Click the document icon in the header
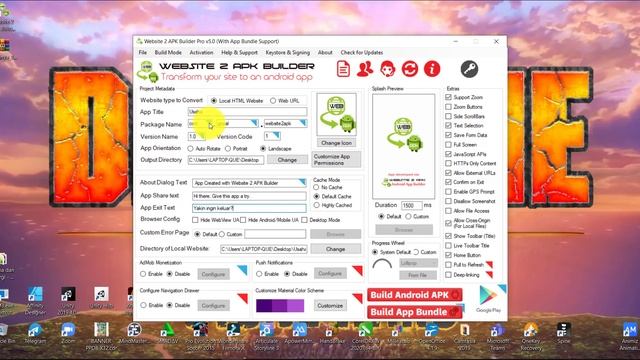 (x=343, y=69)
